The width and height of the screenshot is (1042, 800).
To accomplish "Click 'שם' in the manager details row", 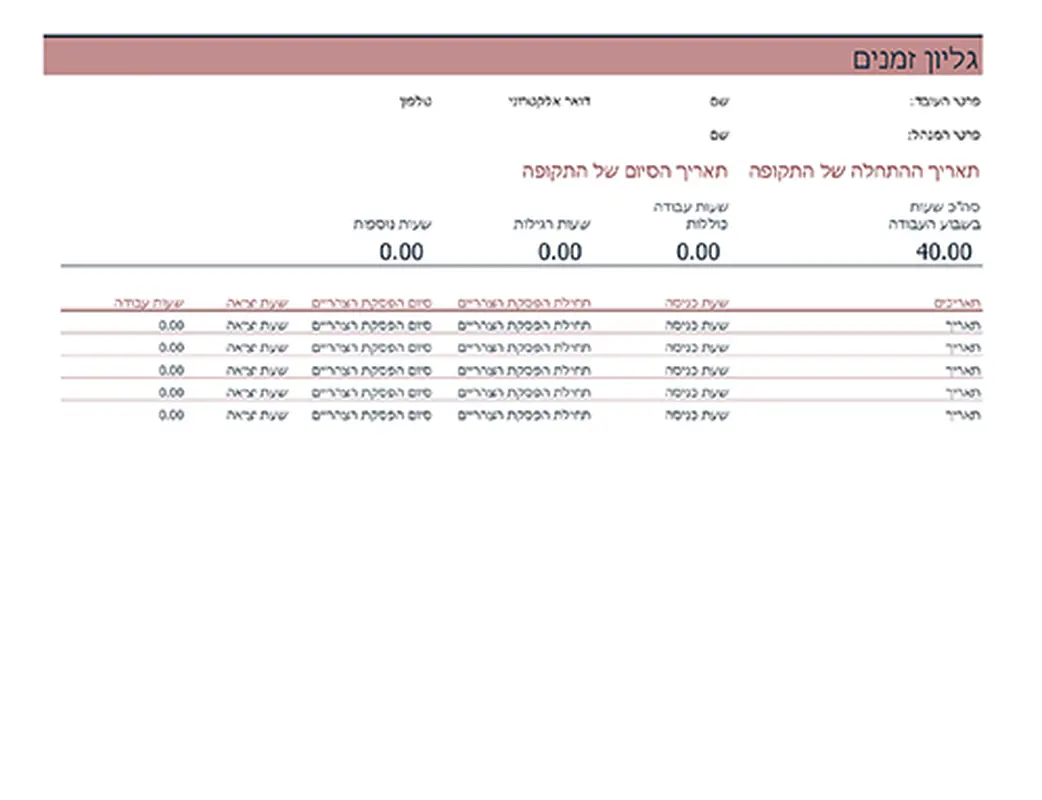I will pos(719,135).
